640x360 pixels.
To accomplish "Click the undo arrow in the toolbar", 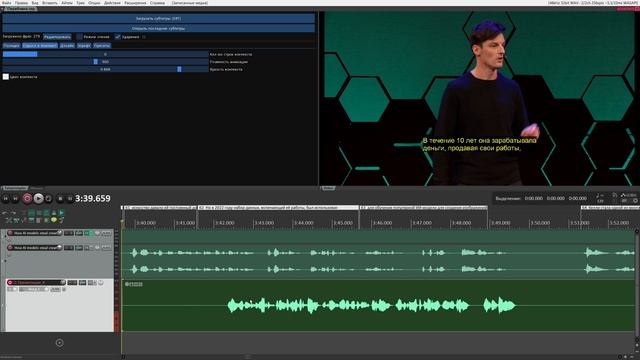I will [x=5, y=213].
